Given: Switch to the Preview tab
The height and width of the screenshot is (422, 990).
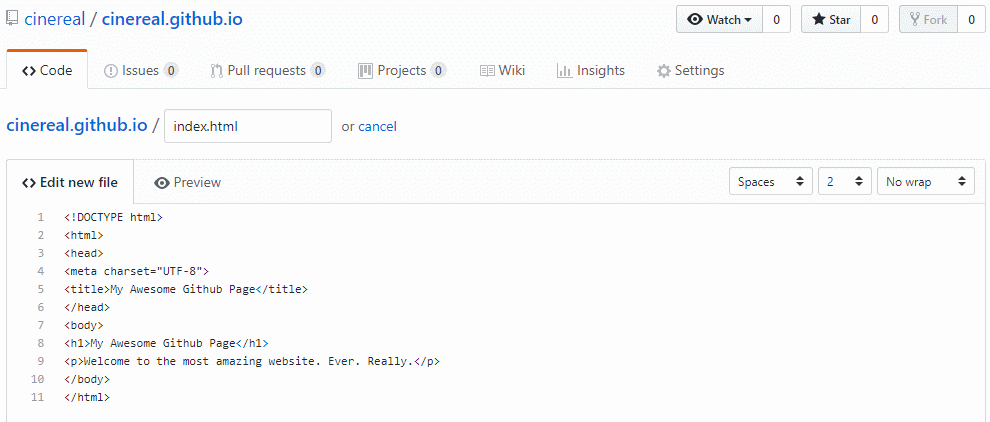Looking at the screenshot, I should 188,183.
